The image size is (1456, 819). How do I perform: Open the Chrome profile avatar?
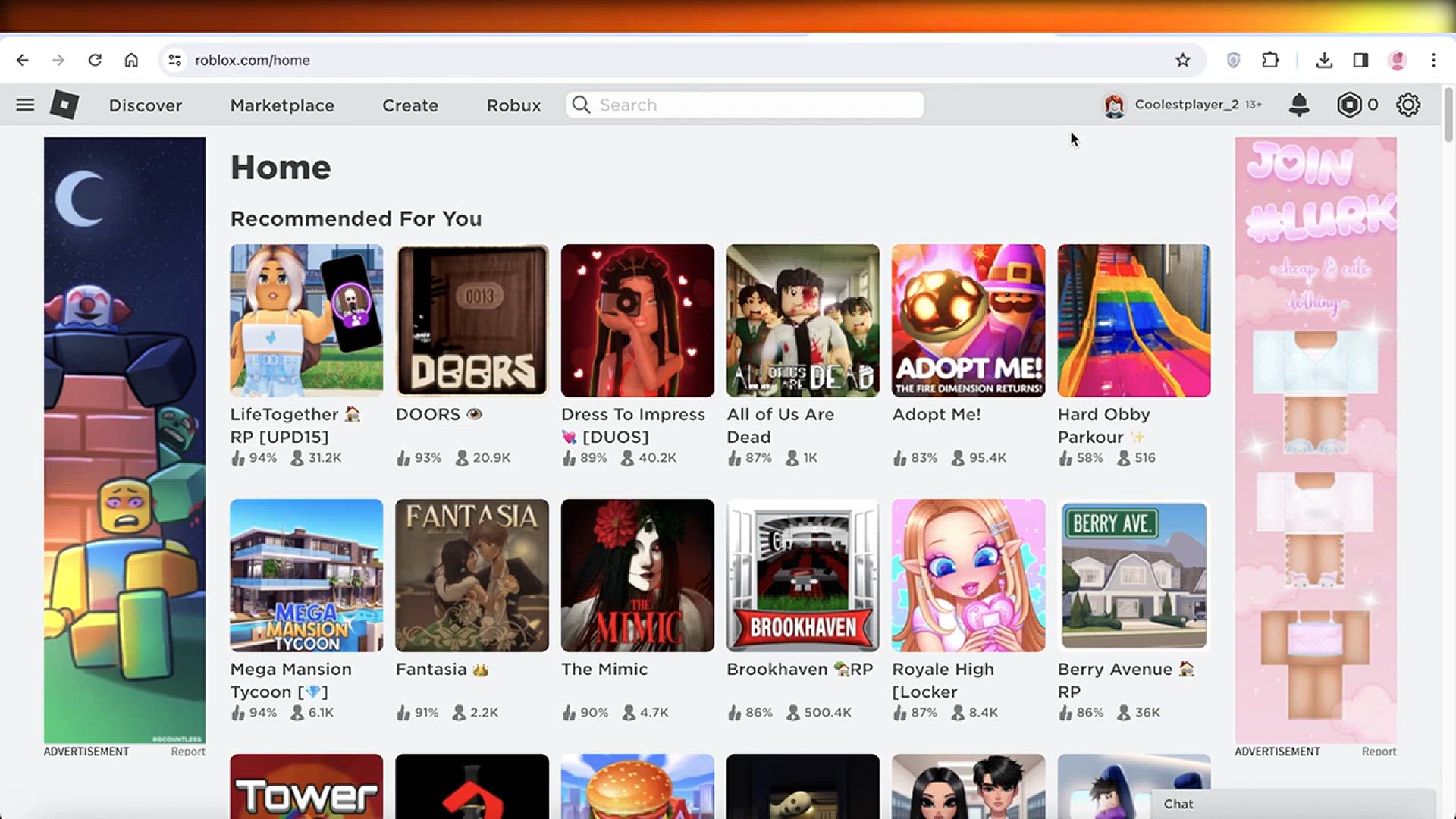[1397, 60]
